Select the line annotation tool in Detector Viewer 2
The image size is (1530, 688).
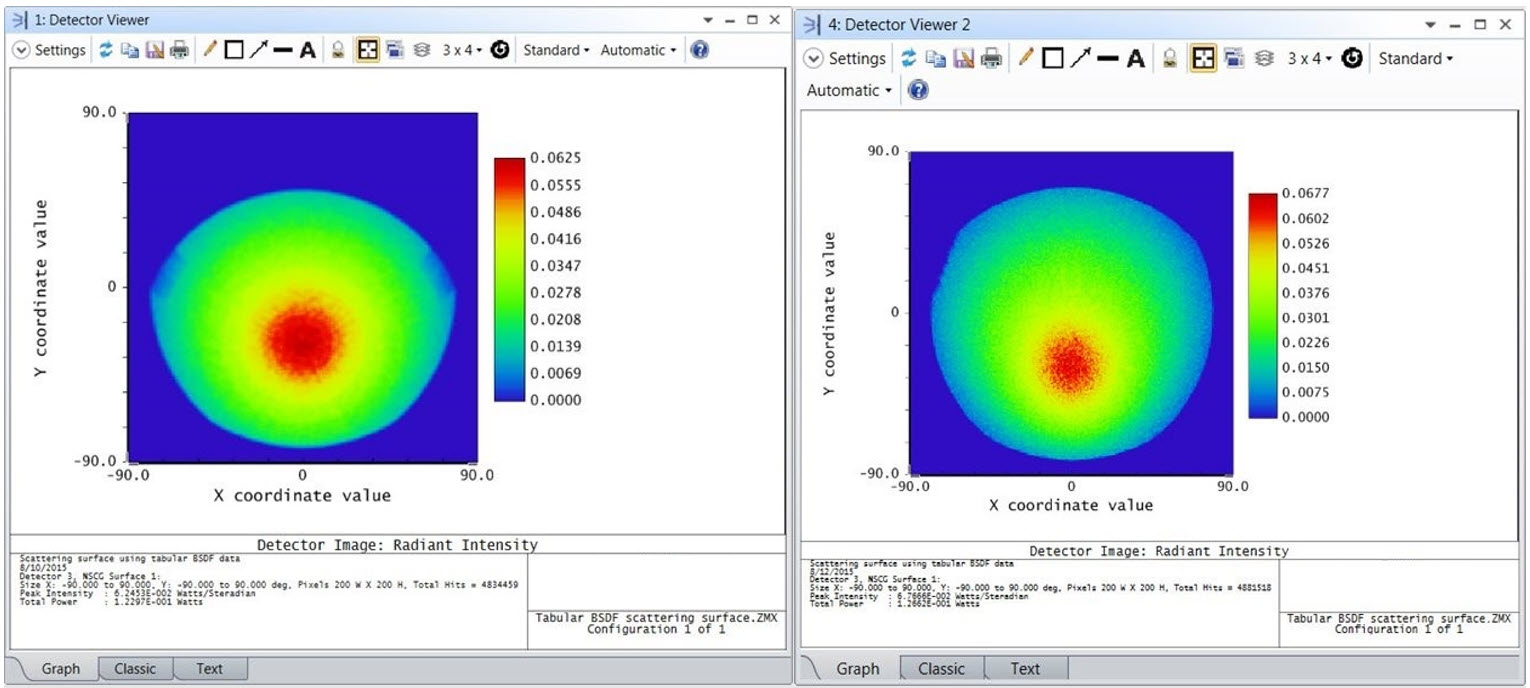(1107, 59)
